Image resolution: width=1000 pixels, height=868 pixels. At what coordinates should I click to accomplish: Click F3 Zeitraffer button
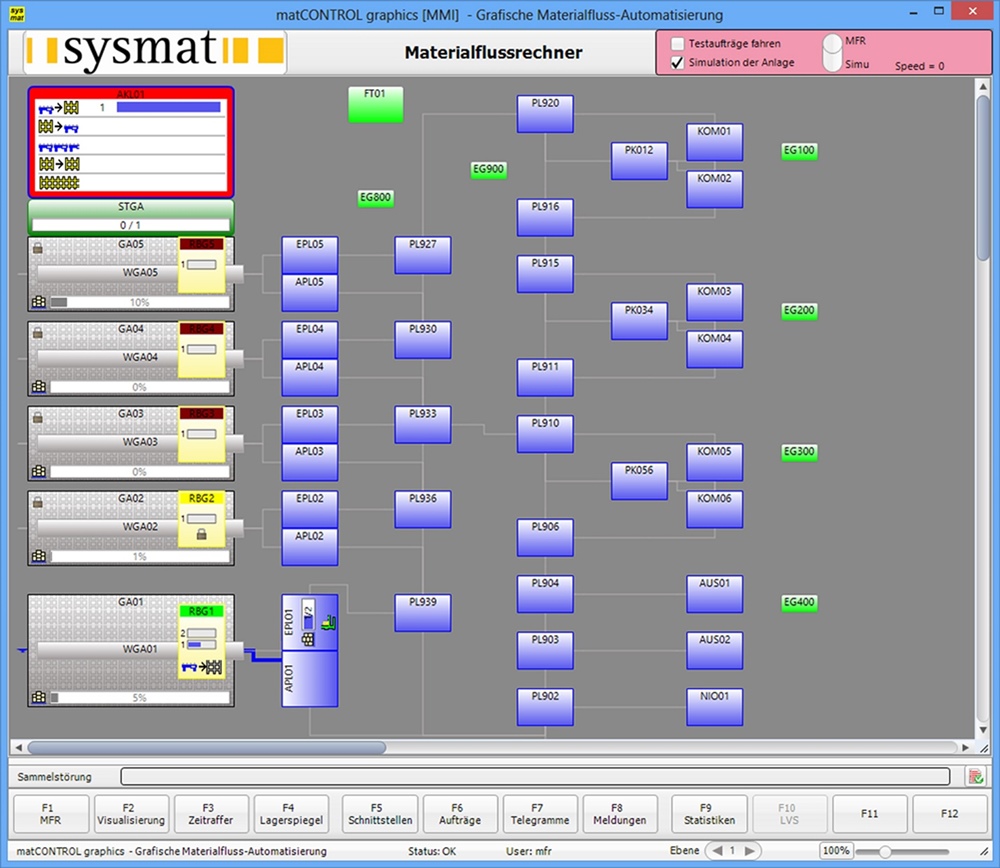point(211,814)
